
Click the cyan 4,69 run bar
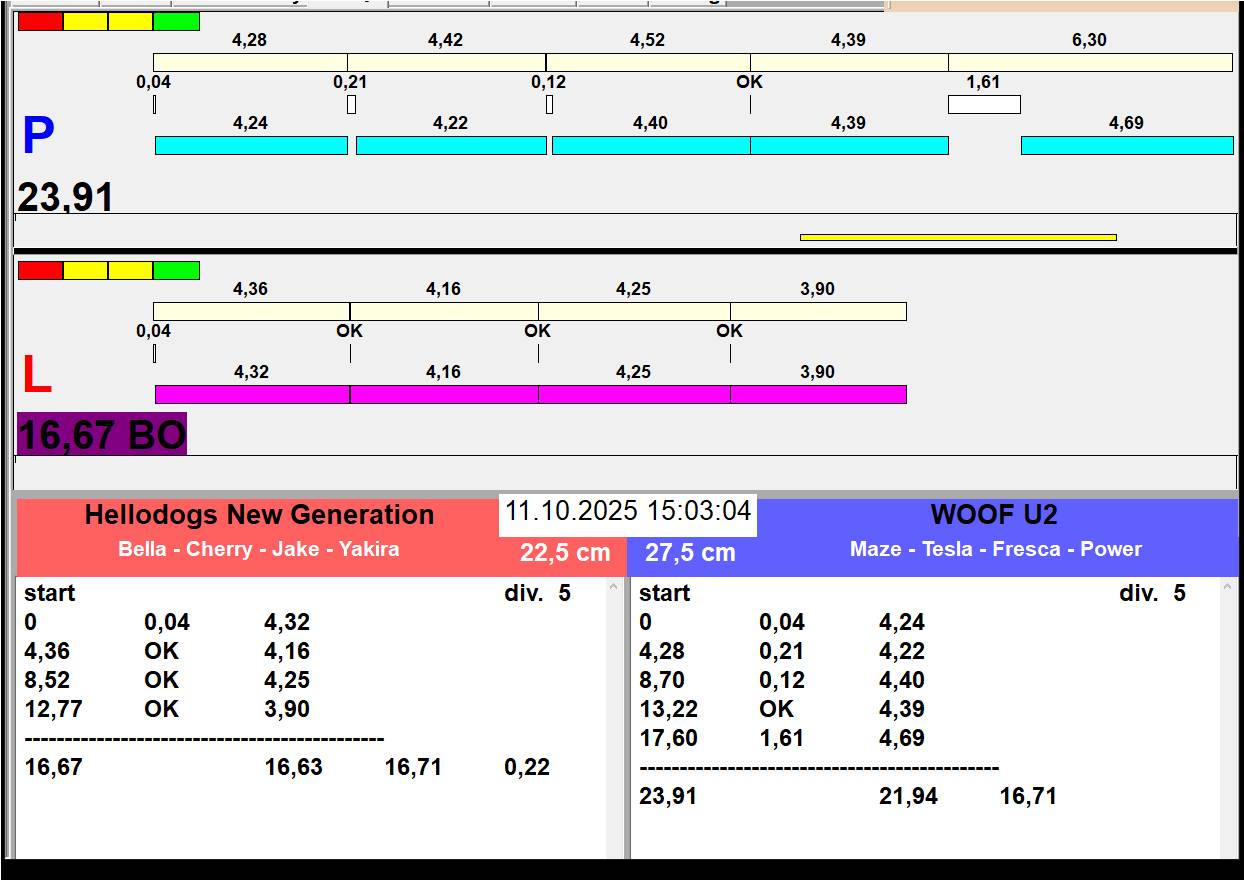point(1126,146)
